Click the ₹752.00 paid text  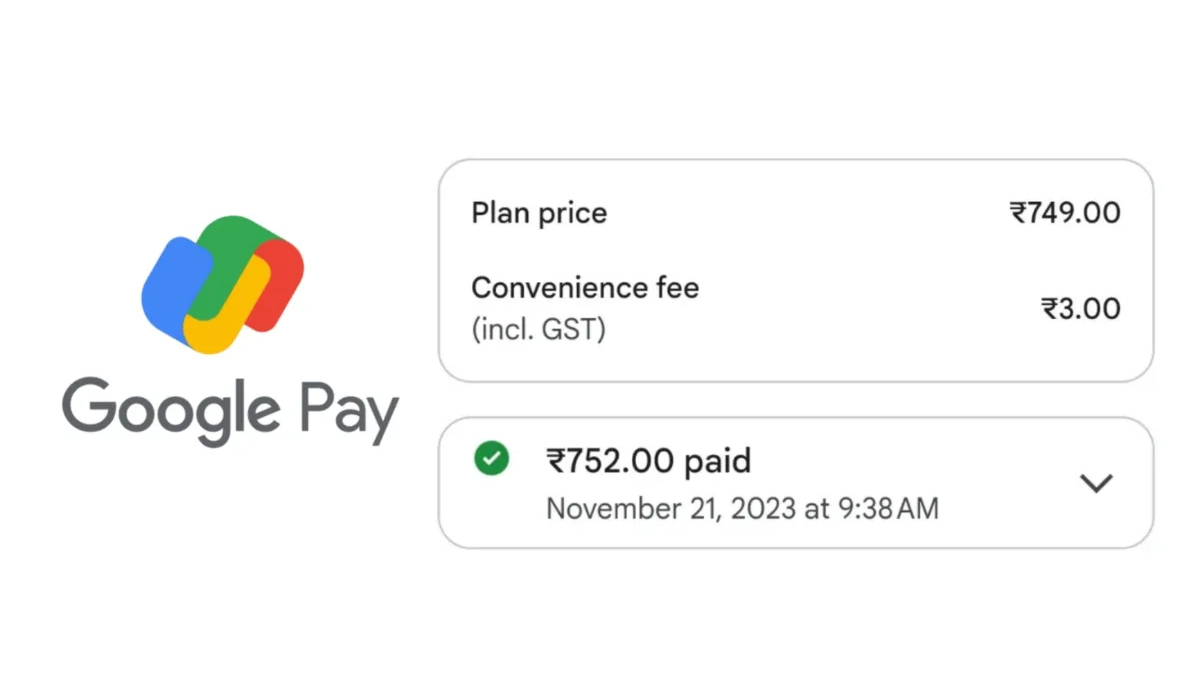point(648,460)
